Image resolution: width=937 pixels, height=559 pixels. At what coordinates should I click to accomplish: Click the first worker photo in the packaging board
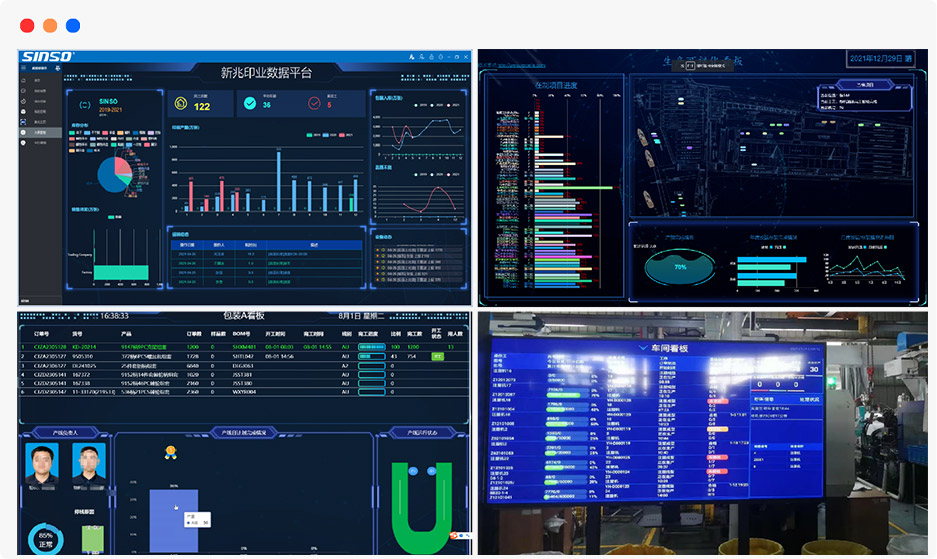point(42,462)
